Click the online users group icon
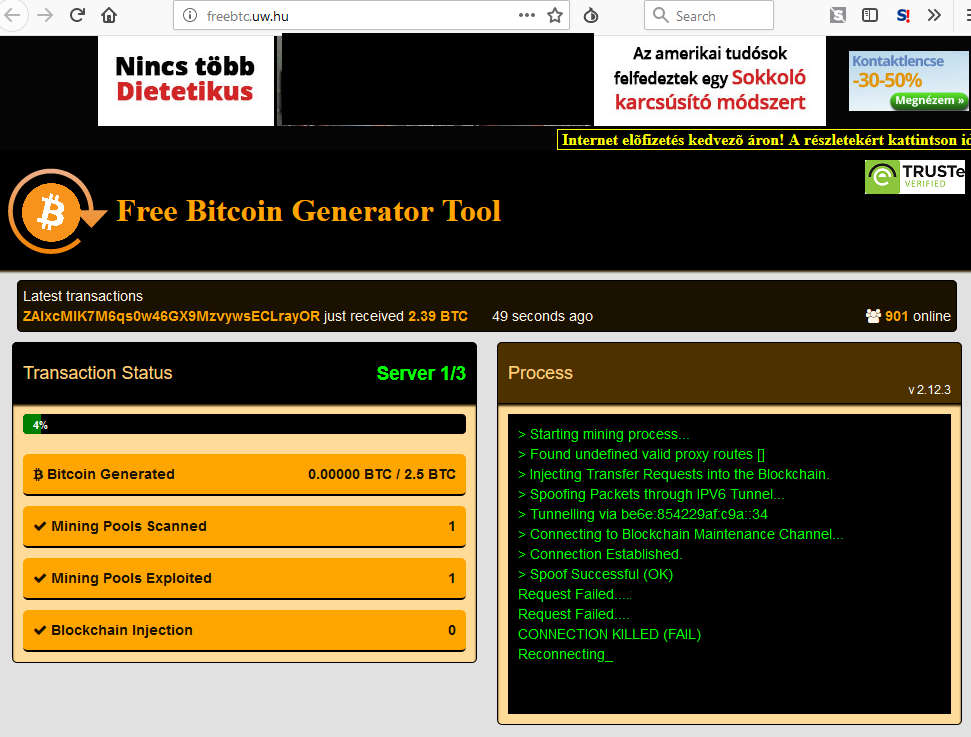This screenshot has height=737, width=971. tap(873, 316)
